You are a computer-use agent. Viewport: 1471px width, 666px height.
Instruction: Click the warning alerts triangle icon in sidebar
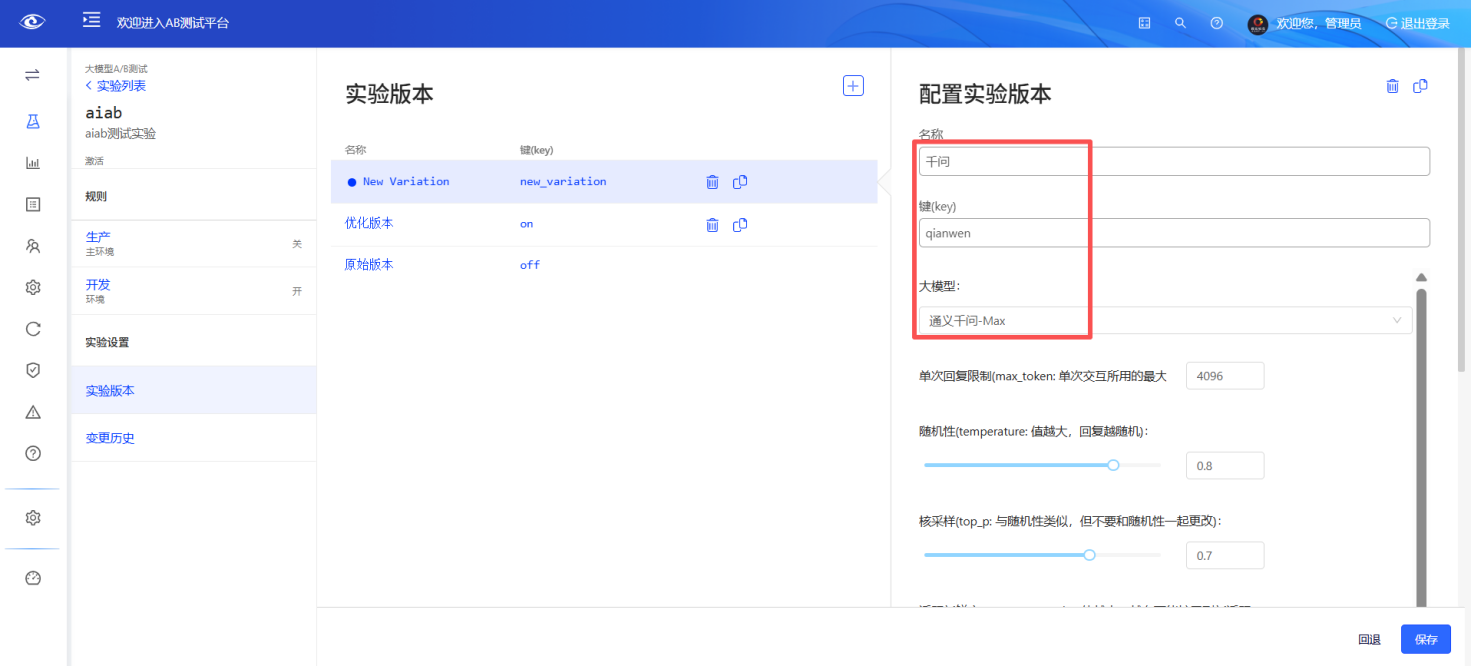coord(33,411)
